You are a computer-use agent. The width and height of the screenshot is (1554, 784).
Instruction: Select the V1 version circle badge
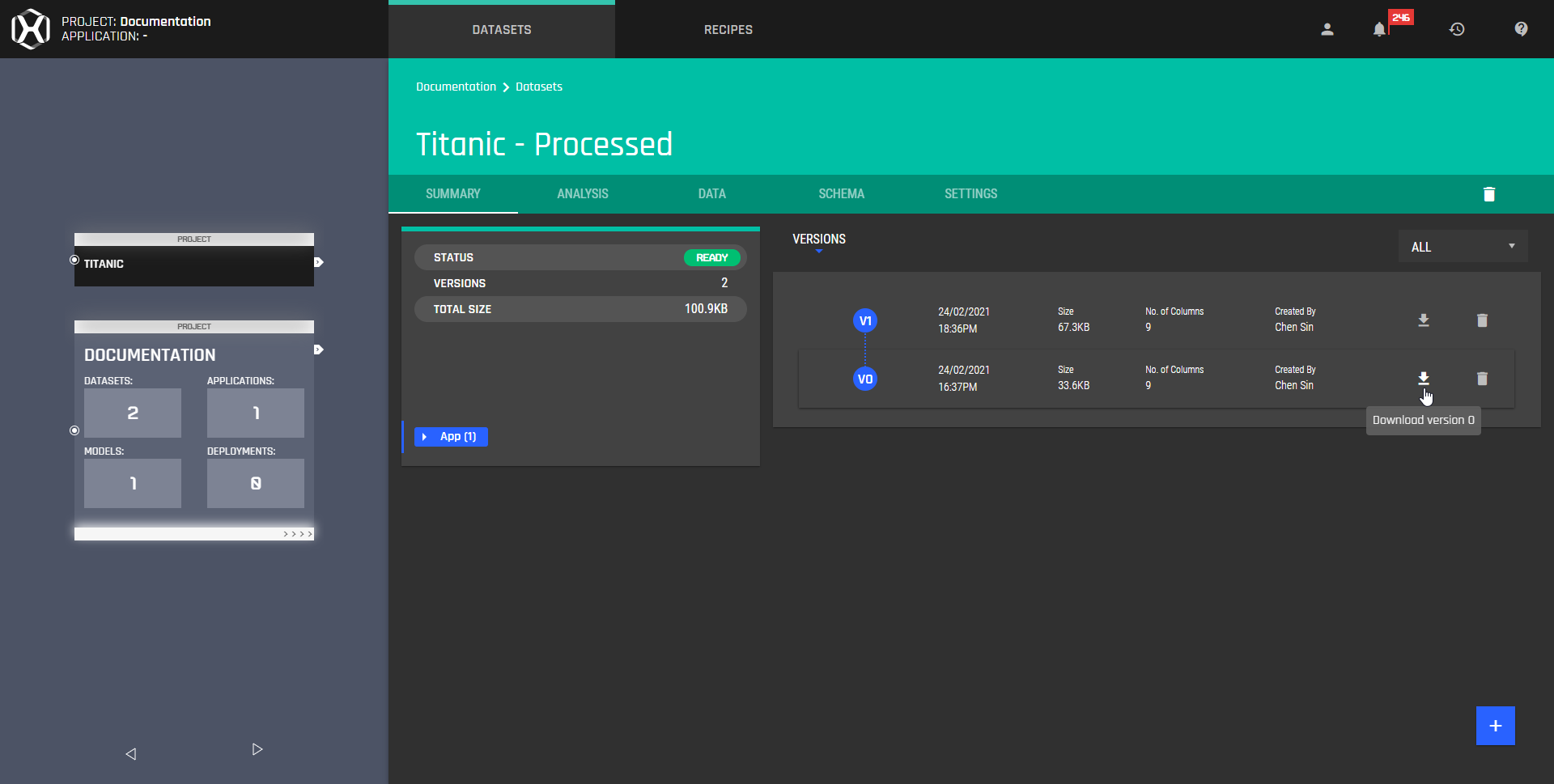click(865, 320)
